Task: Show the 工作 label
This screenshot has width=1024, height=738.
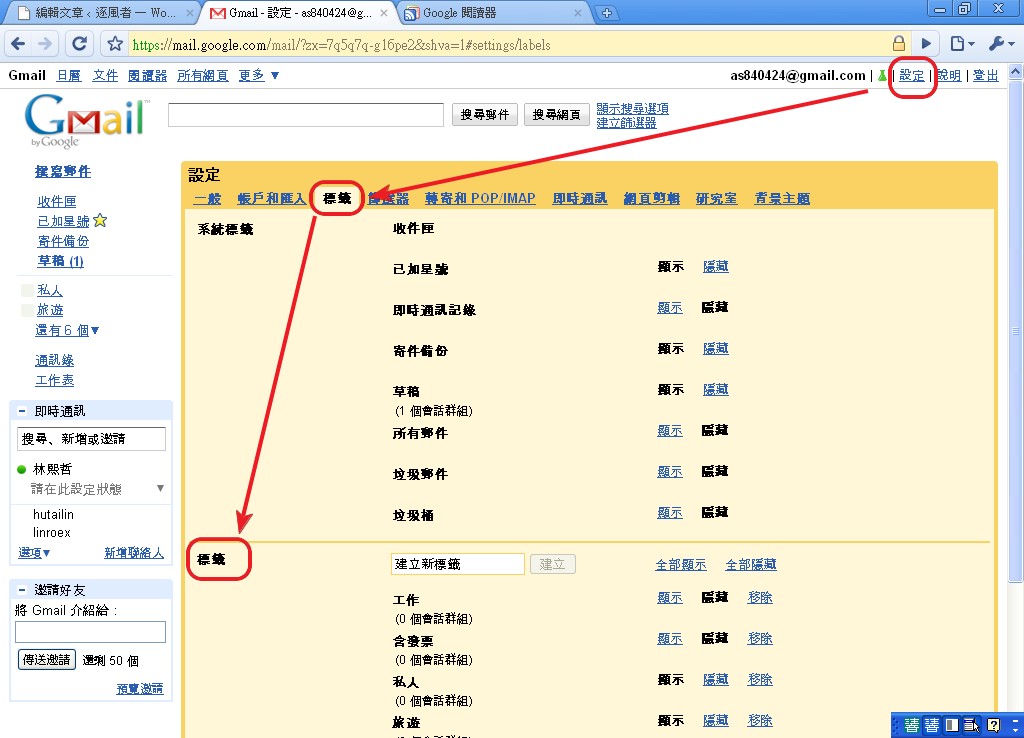Action: click(x=669, y=598)
